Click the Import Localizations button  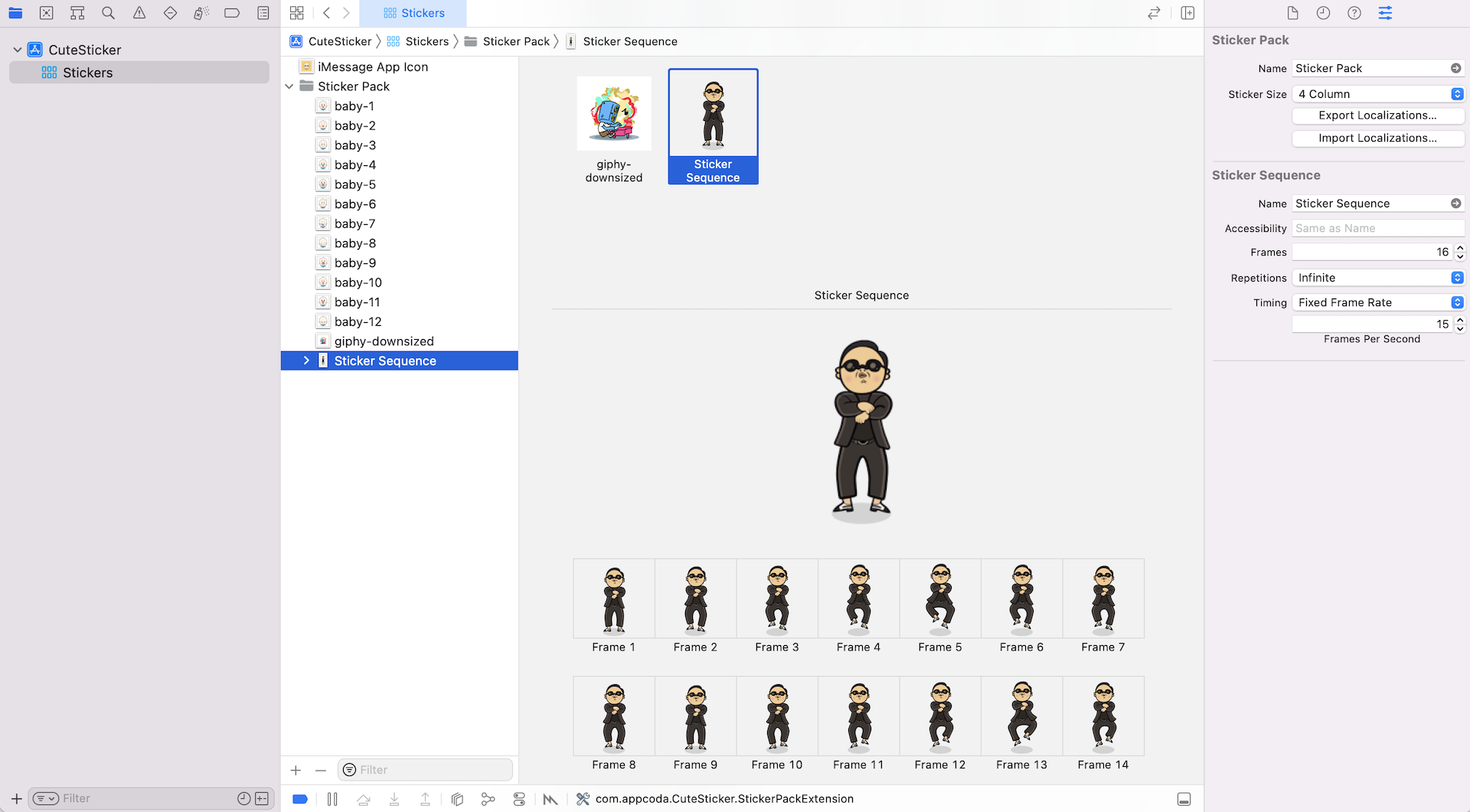1377,139
